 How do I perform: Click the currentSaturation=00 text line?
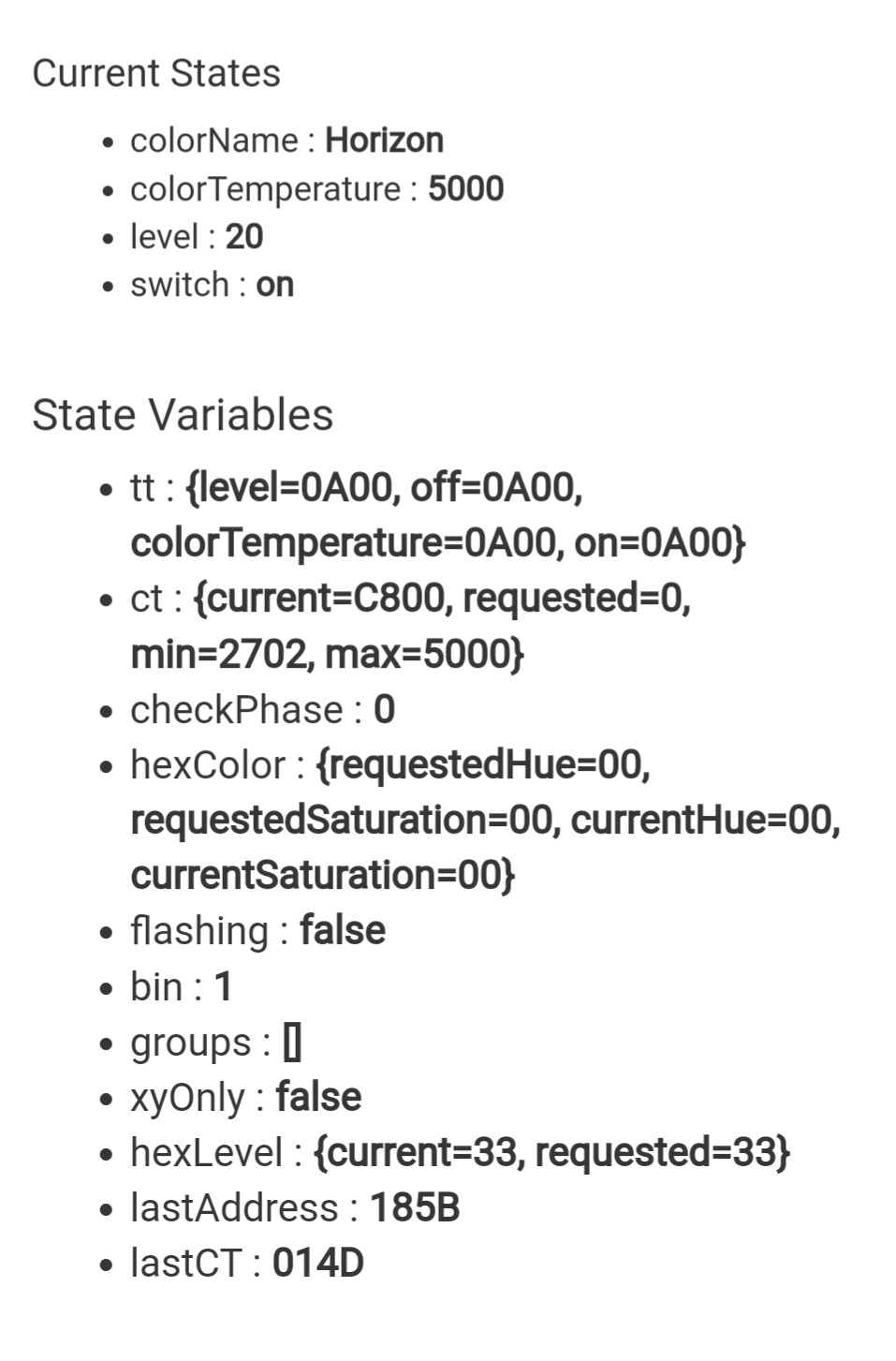pos(323,875)
